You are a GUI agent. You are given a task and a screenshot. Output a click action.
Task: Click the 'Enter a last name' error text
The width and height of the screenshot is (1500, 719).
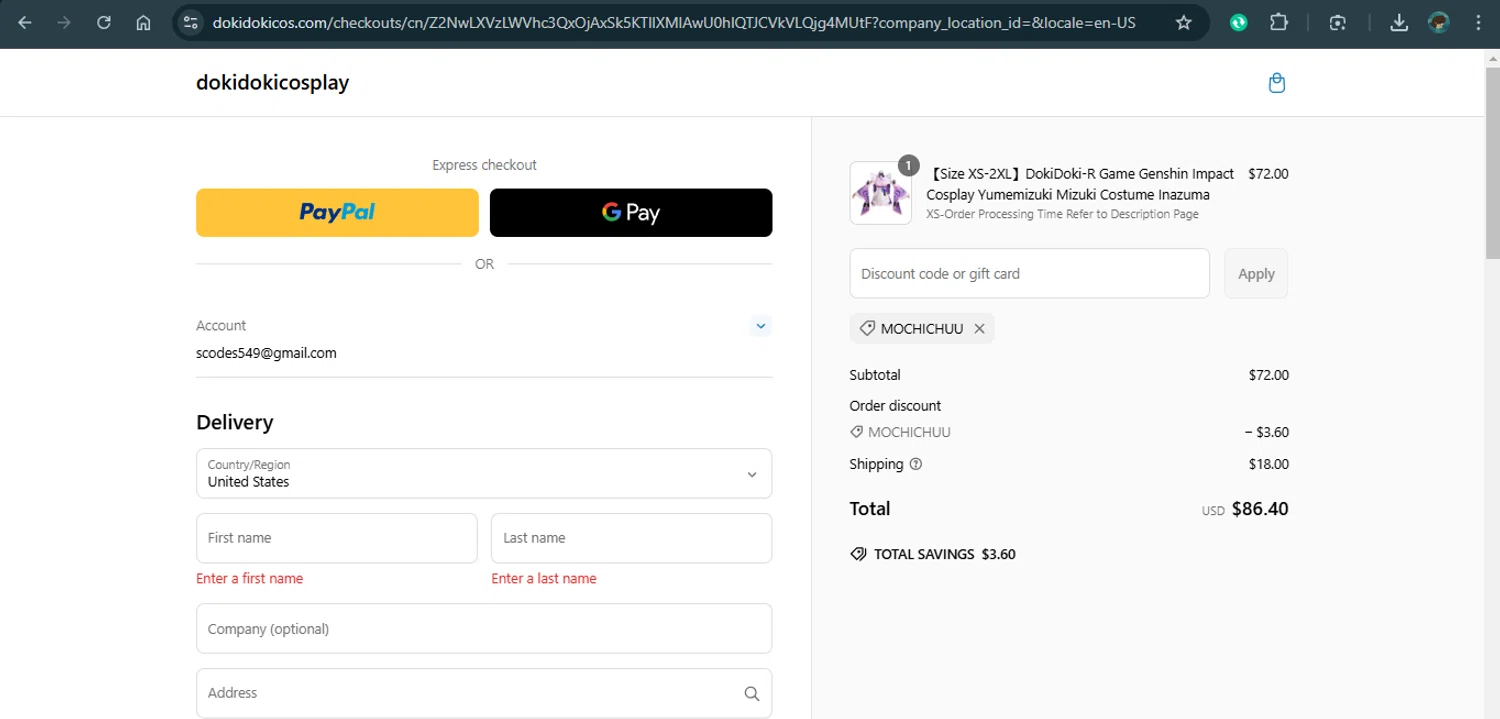coord(544,578)
